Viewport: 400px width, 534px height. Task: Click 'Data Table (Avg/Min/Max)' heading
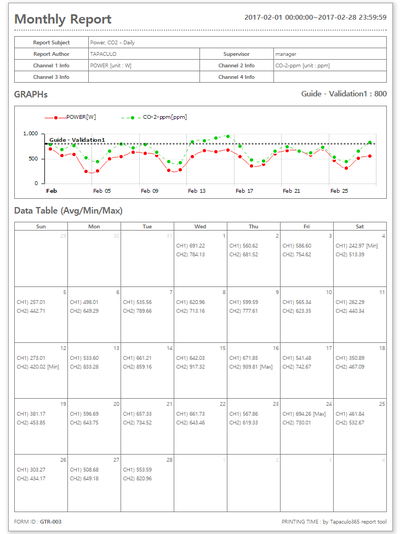click(68, 211)
